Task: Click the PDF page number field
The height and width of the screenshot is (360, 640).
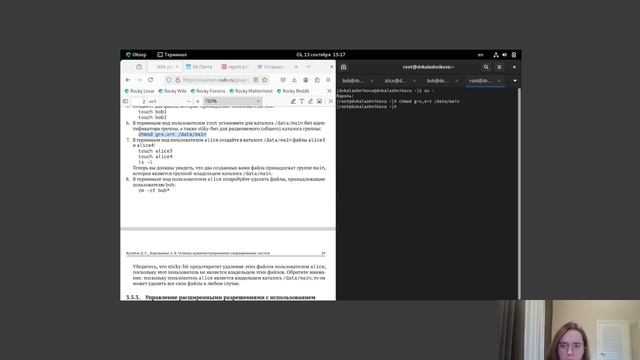Action: pyautogui.click(x=139, y=101)
